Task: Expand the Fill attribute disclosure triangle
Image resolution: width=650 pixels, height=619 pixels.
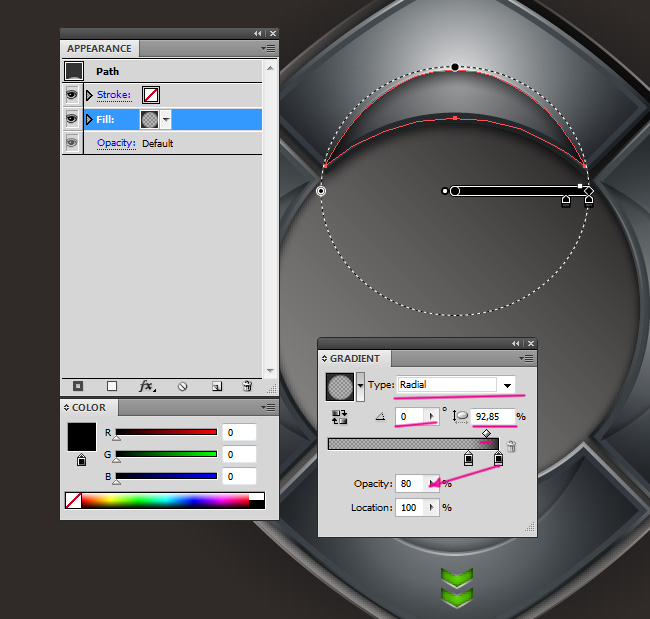Action: click(89, 119)
